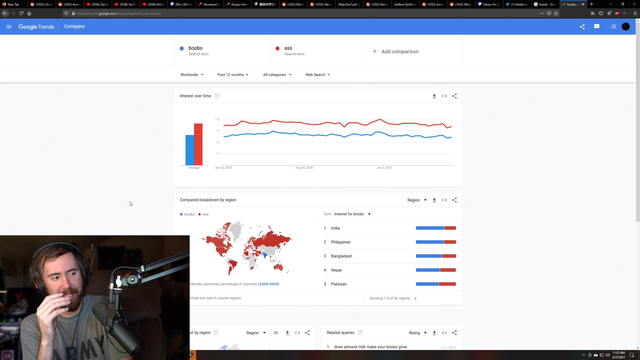The height and width of the screenshot is (360, 640).
Task: Open Region dropdown in bottom-left card
Action: [x=256, y=333]
